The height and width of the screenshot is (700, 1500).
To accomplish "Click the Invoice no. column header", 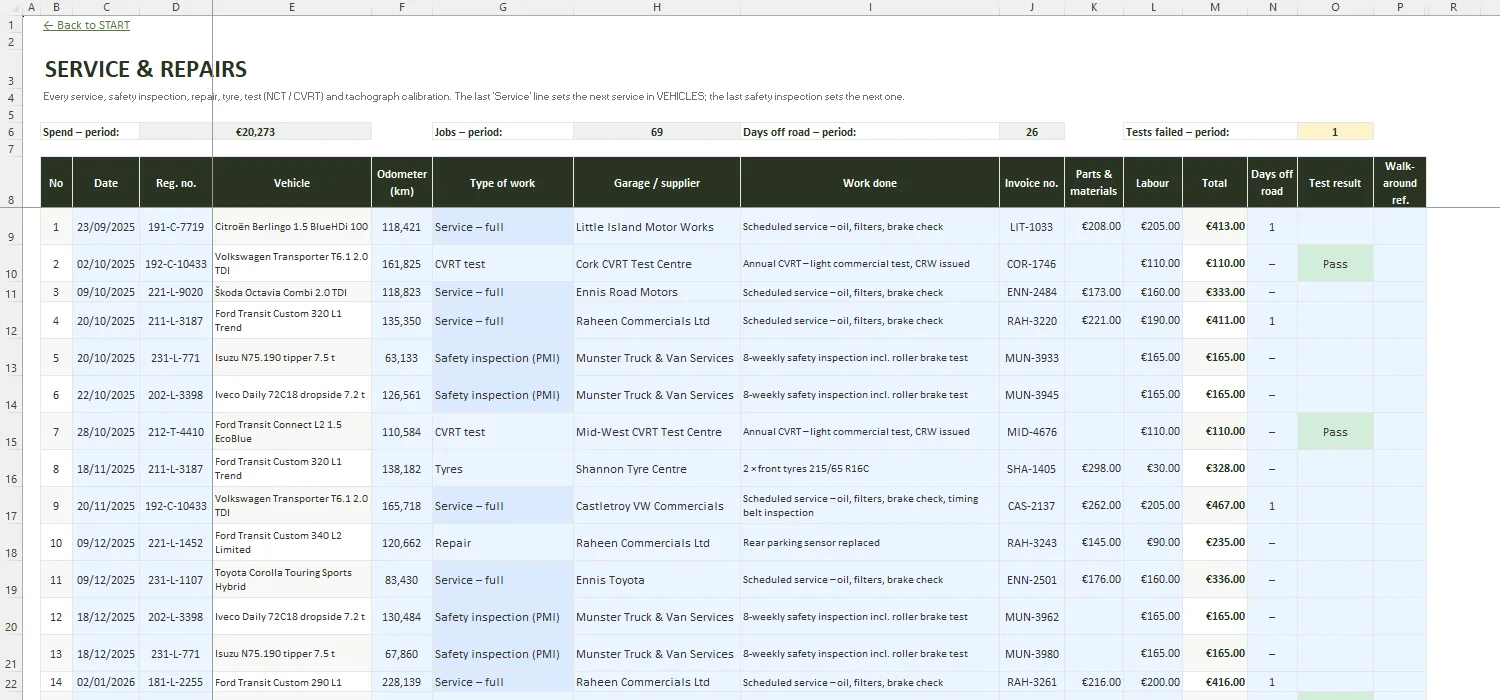I will [1032, 182].
